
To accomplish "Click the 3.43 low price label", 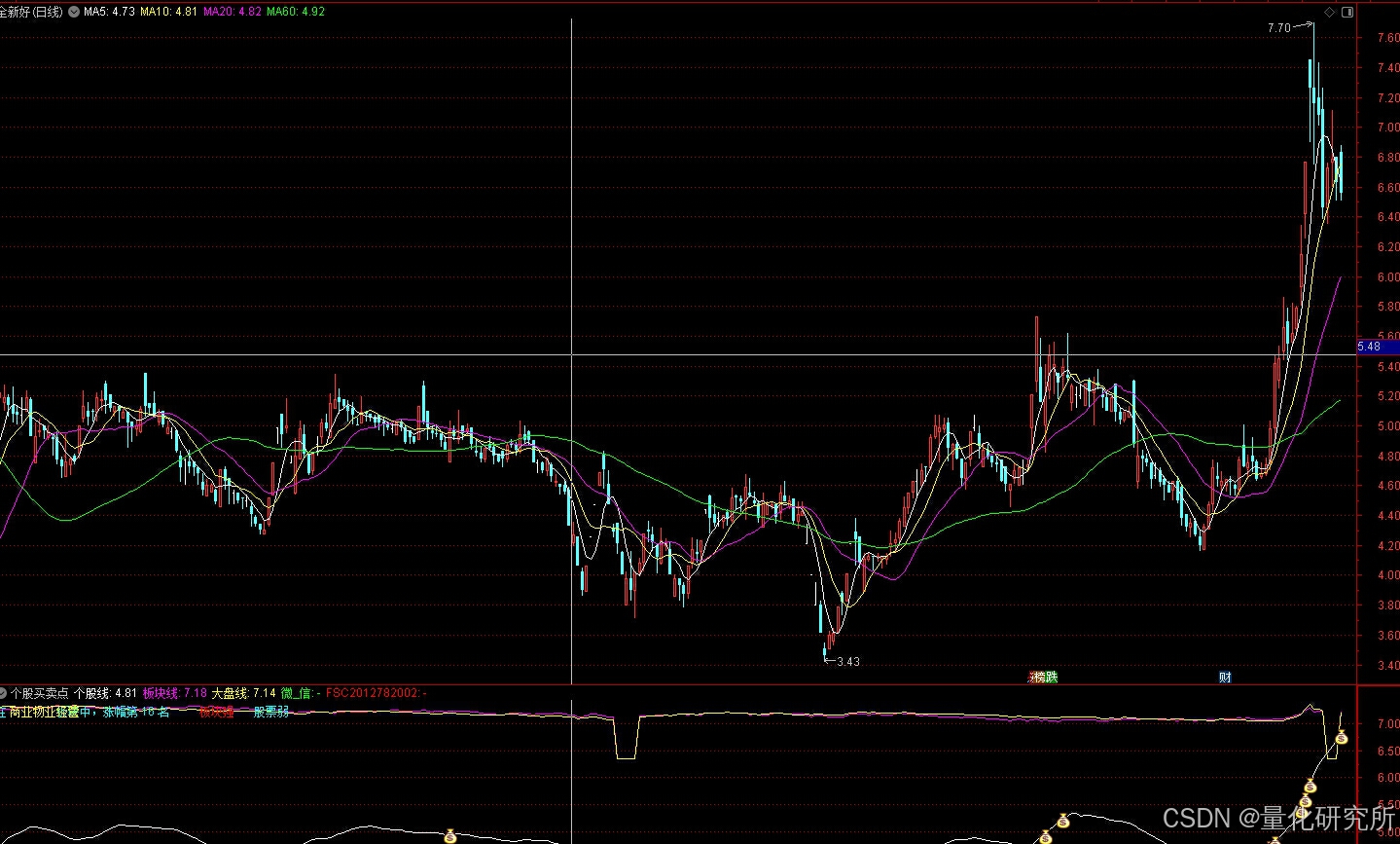I will pos(847,662).
